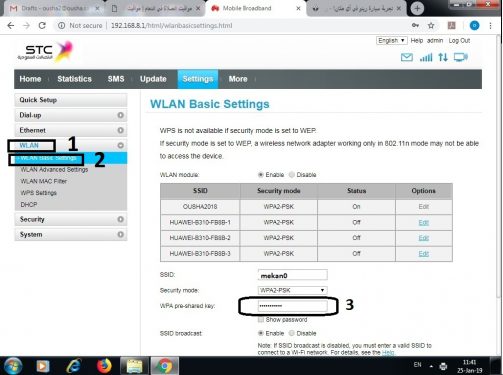Bookmark page with the star icon

point(431,26)
